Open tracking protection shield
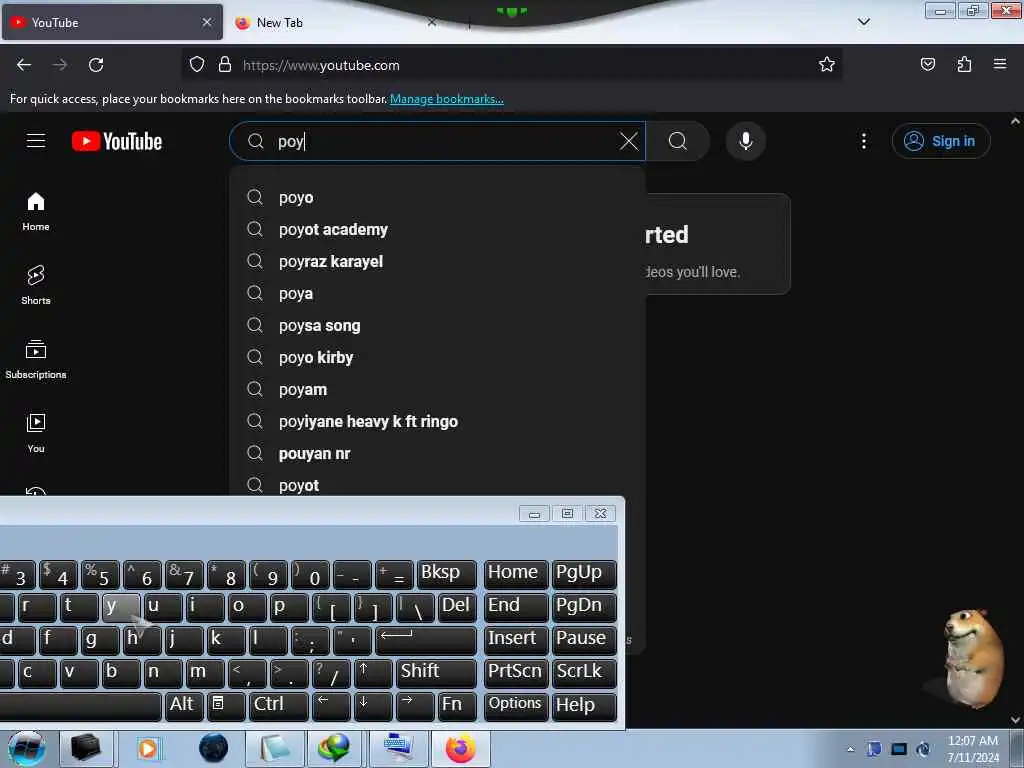 197,65
